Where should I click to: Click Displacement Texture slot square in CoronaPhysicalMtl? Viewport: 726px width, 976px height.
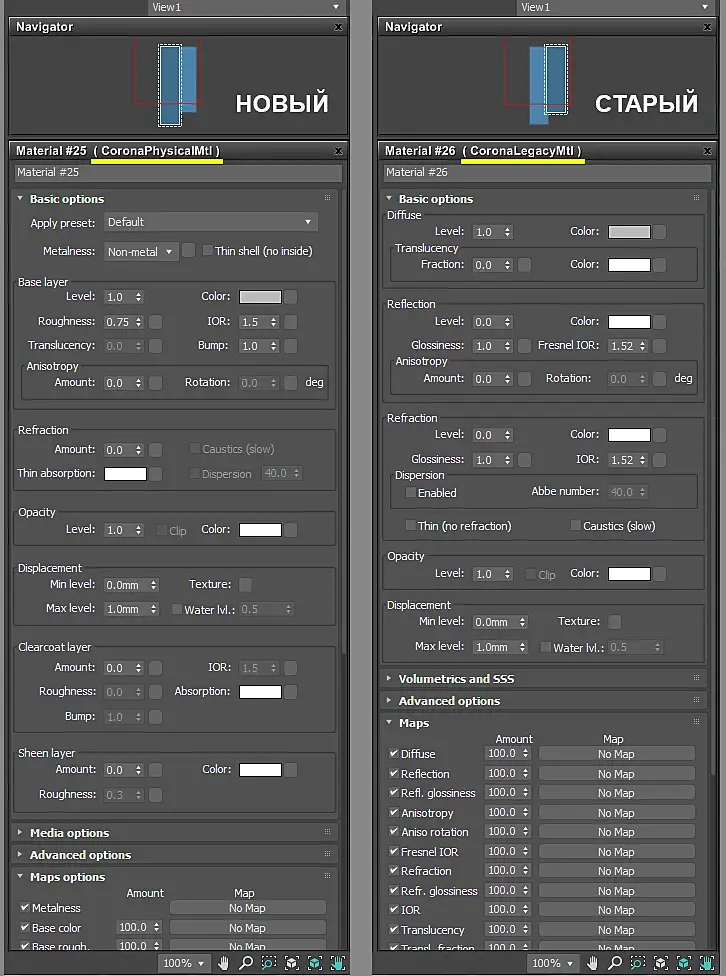click(245, 584)
